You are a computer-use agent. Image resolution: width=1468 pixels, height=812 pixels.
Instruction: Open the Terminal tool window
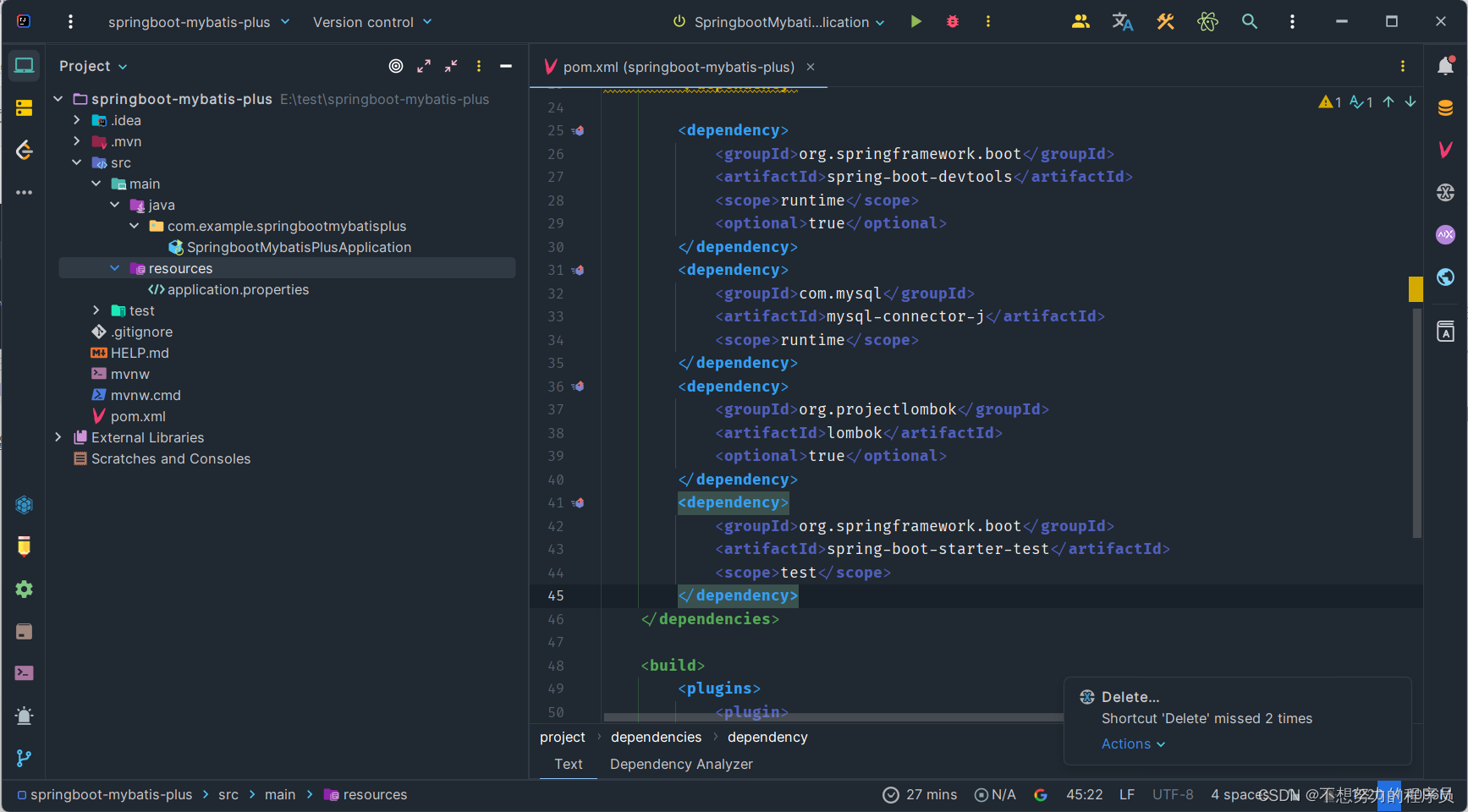[x=24, y=672]
